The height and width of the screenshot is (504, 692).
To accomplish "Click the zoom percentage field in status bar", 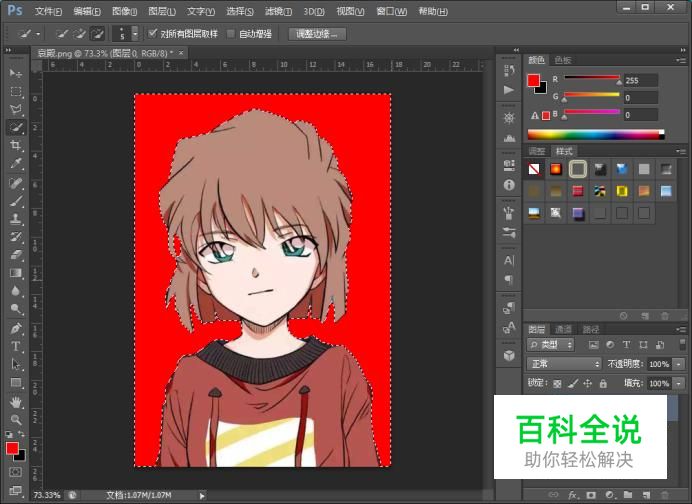I will (47, 496).
